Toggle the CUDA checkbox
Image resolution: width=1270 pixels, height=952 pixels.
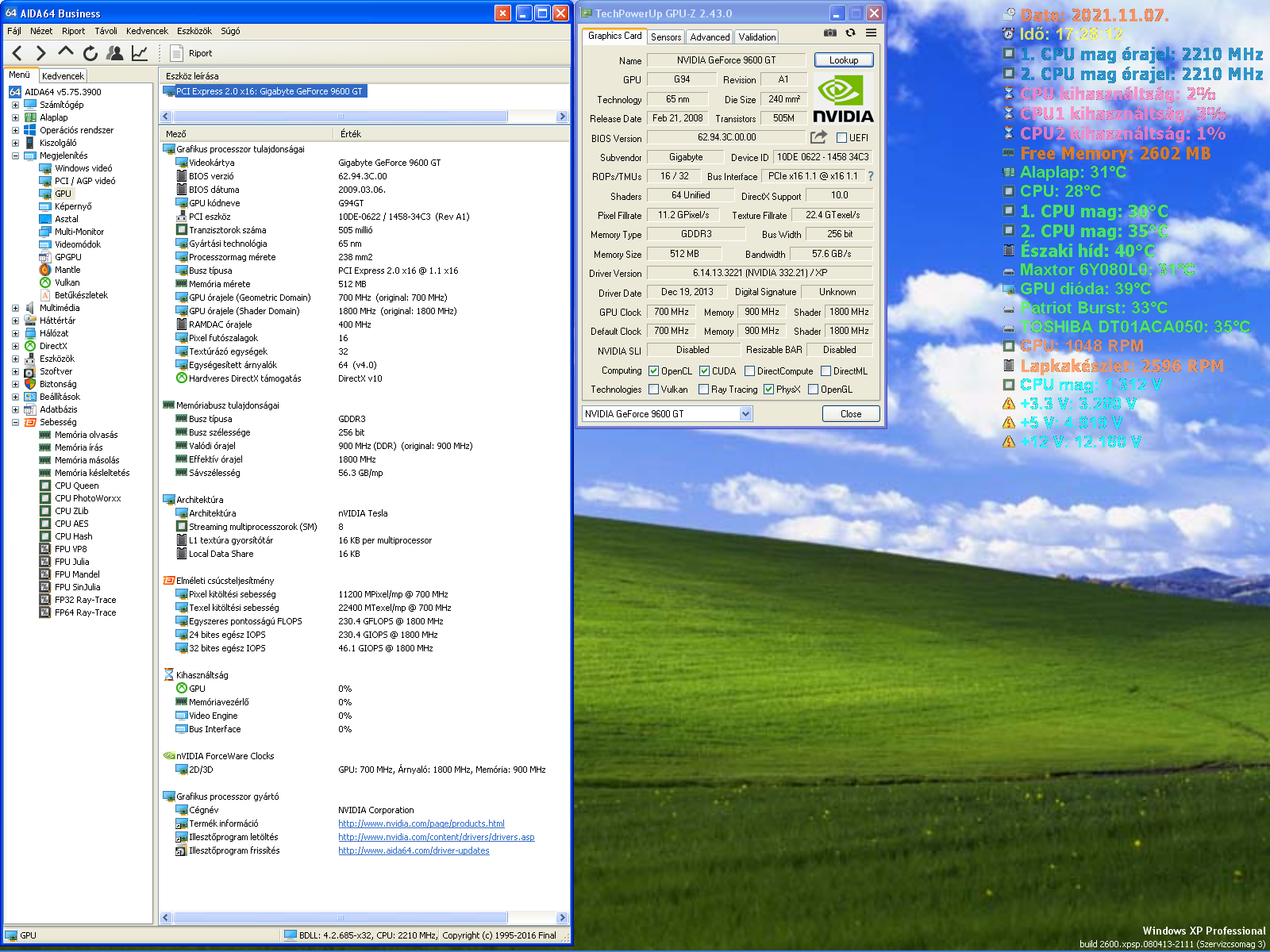[704, 371]
